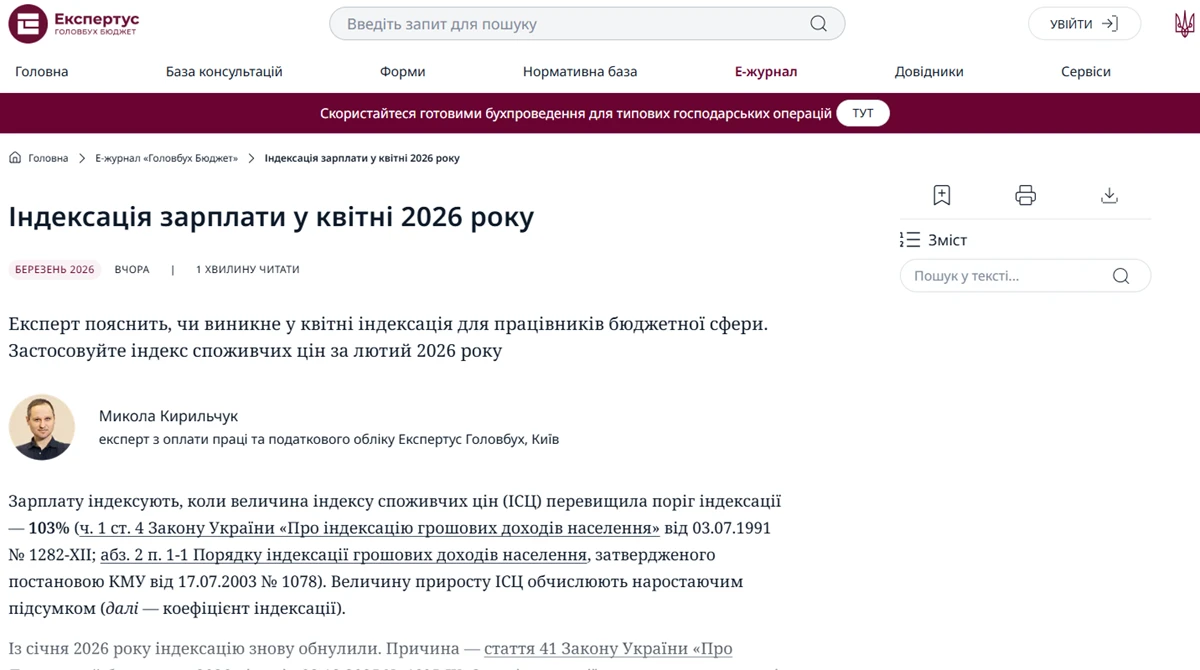
Task: Open the Е-журнал menu item
Action: coord(766,71)
